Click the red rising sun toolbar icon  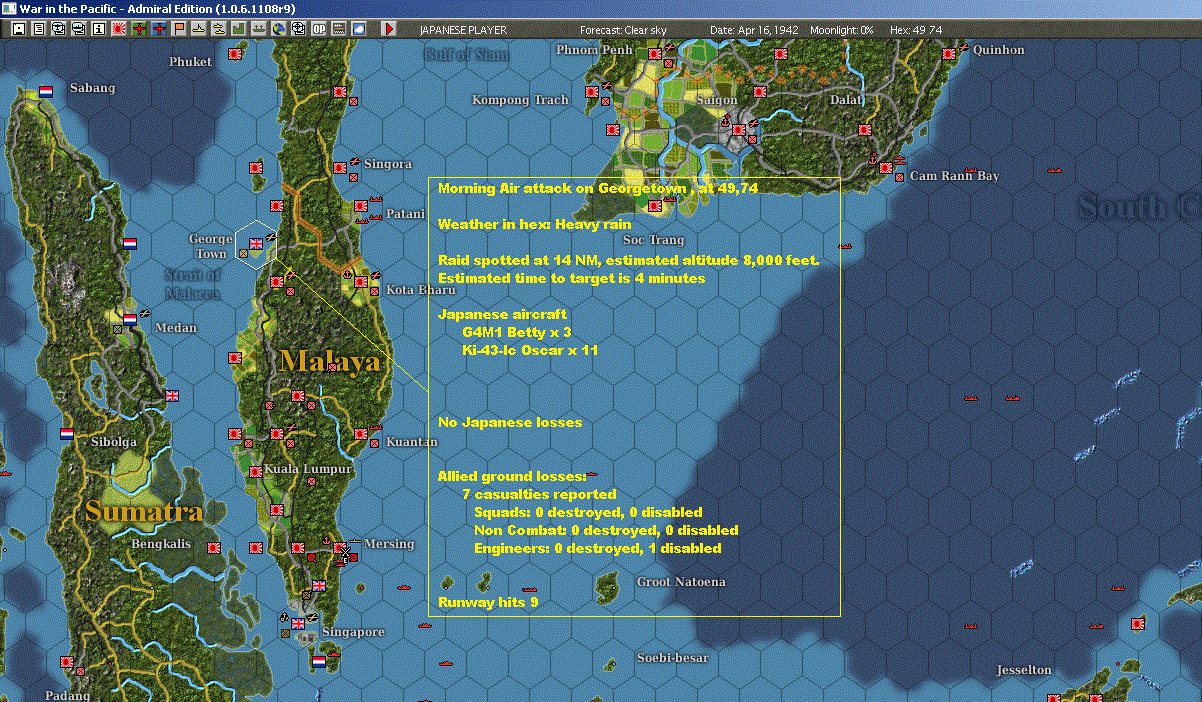point(118,29)
